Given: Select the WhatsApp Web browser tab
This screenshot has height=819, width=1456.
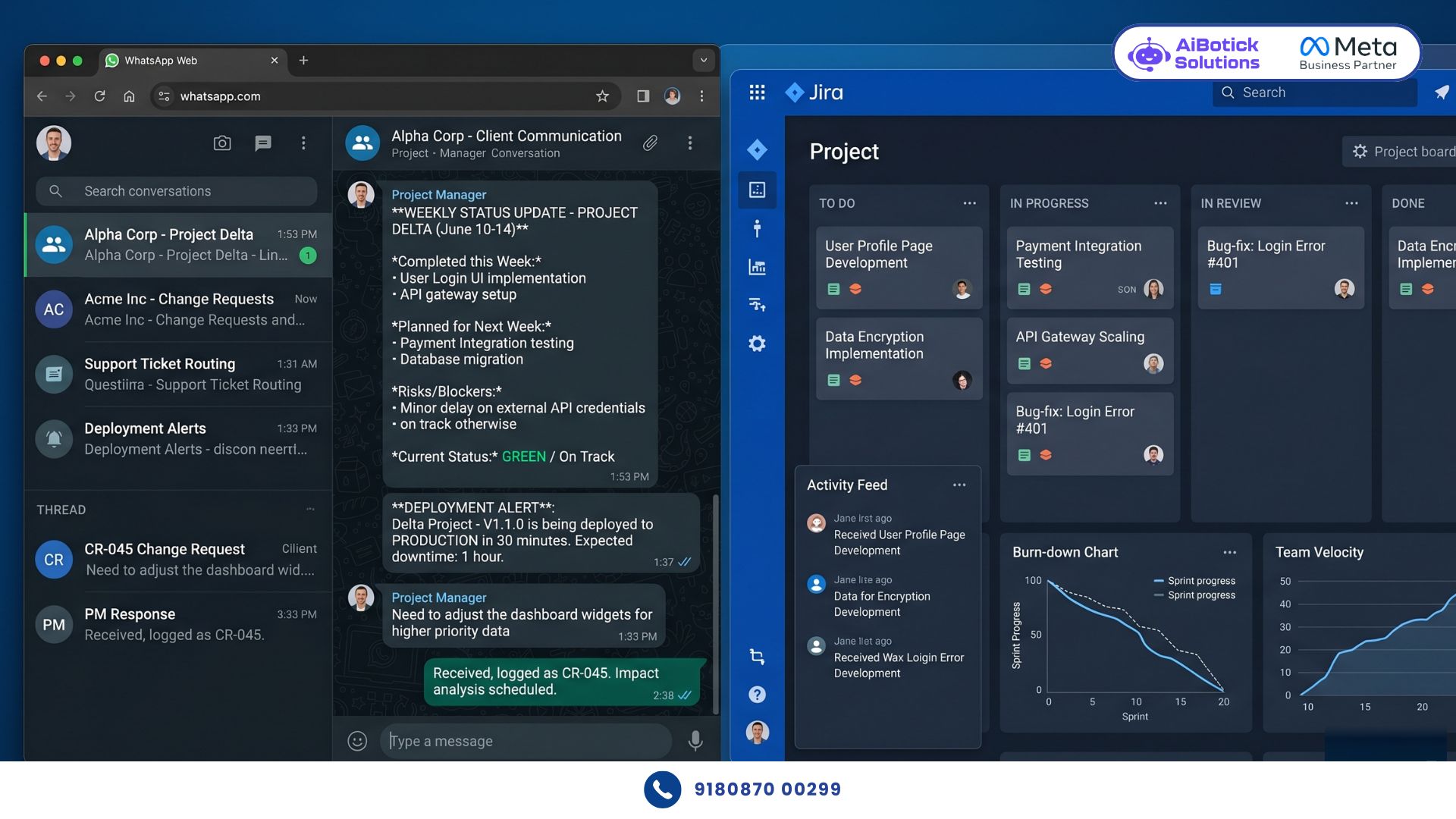Looking at the screenshot, I should [193, 61].
